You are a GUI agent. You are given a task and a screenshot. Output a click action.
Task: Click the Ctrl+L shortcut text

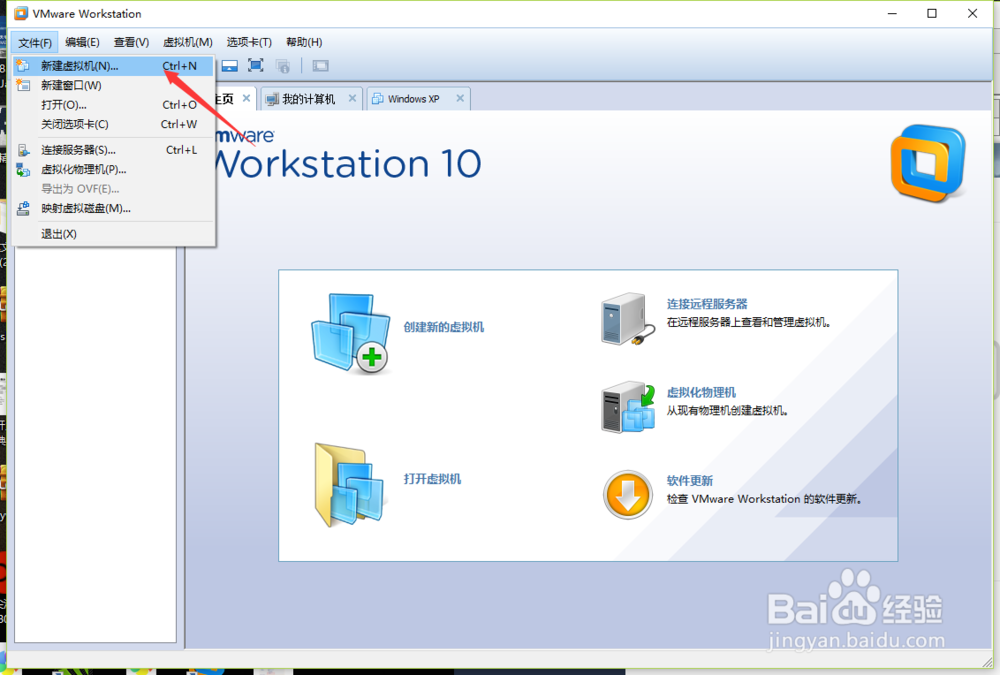tap(181, 150)
